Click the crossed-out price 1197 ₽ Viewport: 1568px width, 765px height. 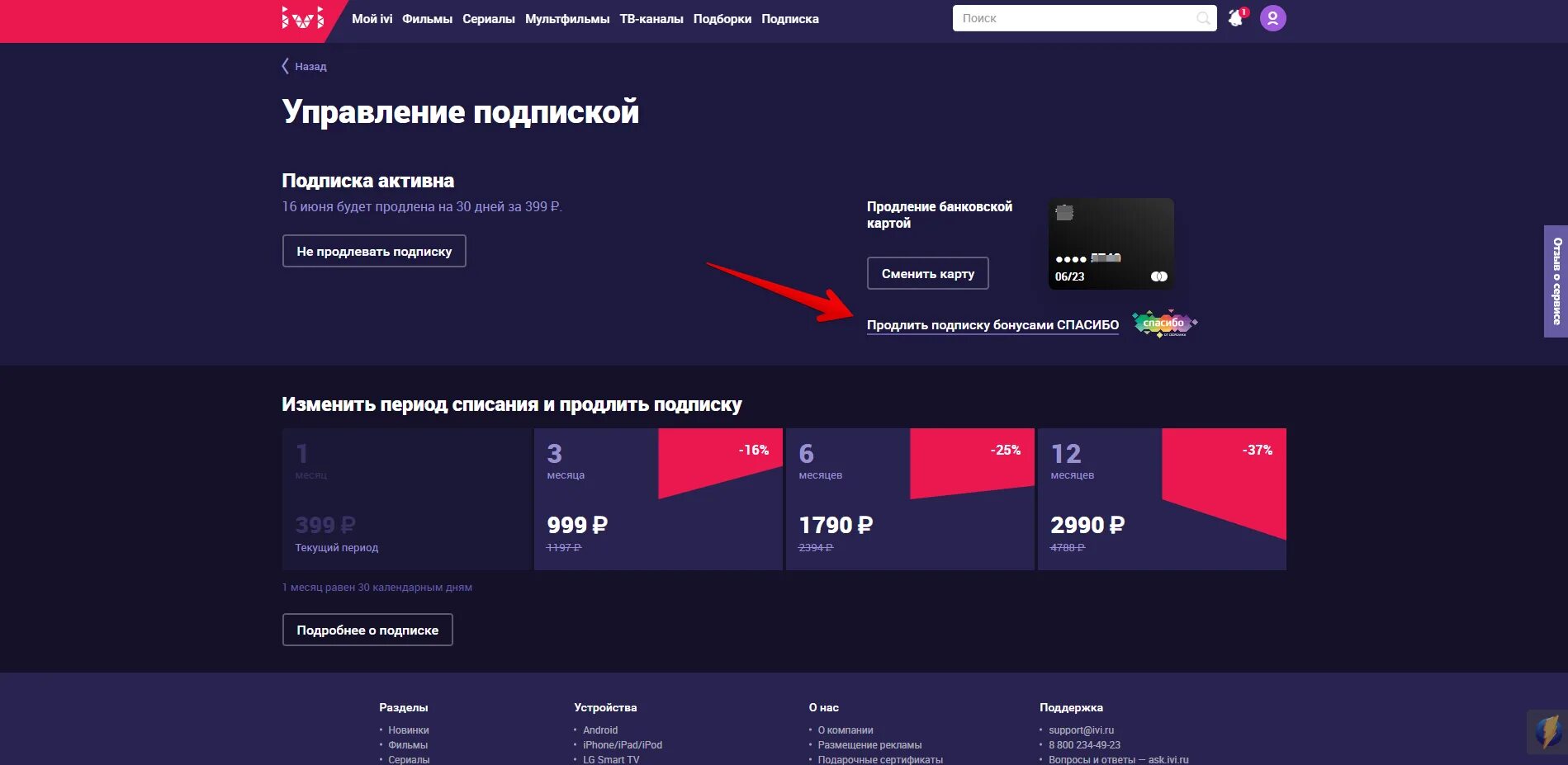(x=564, y=548)
